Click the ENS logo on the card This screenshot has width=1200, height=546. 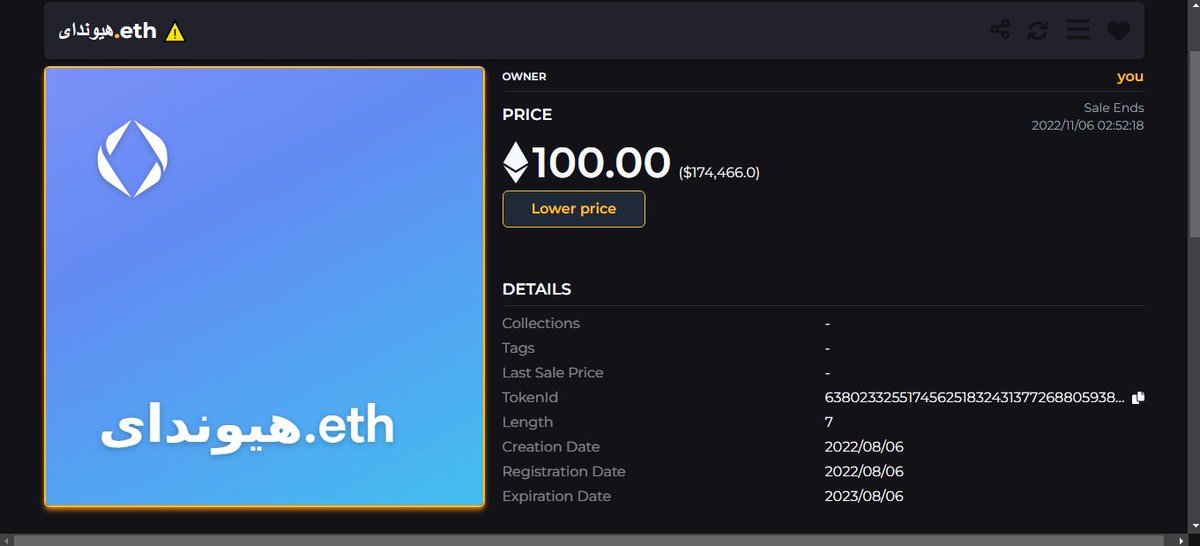(132, 159)
